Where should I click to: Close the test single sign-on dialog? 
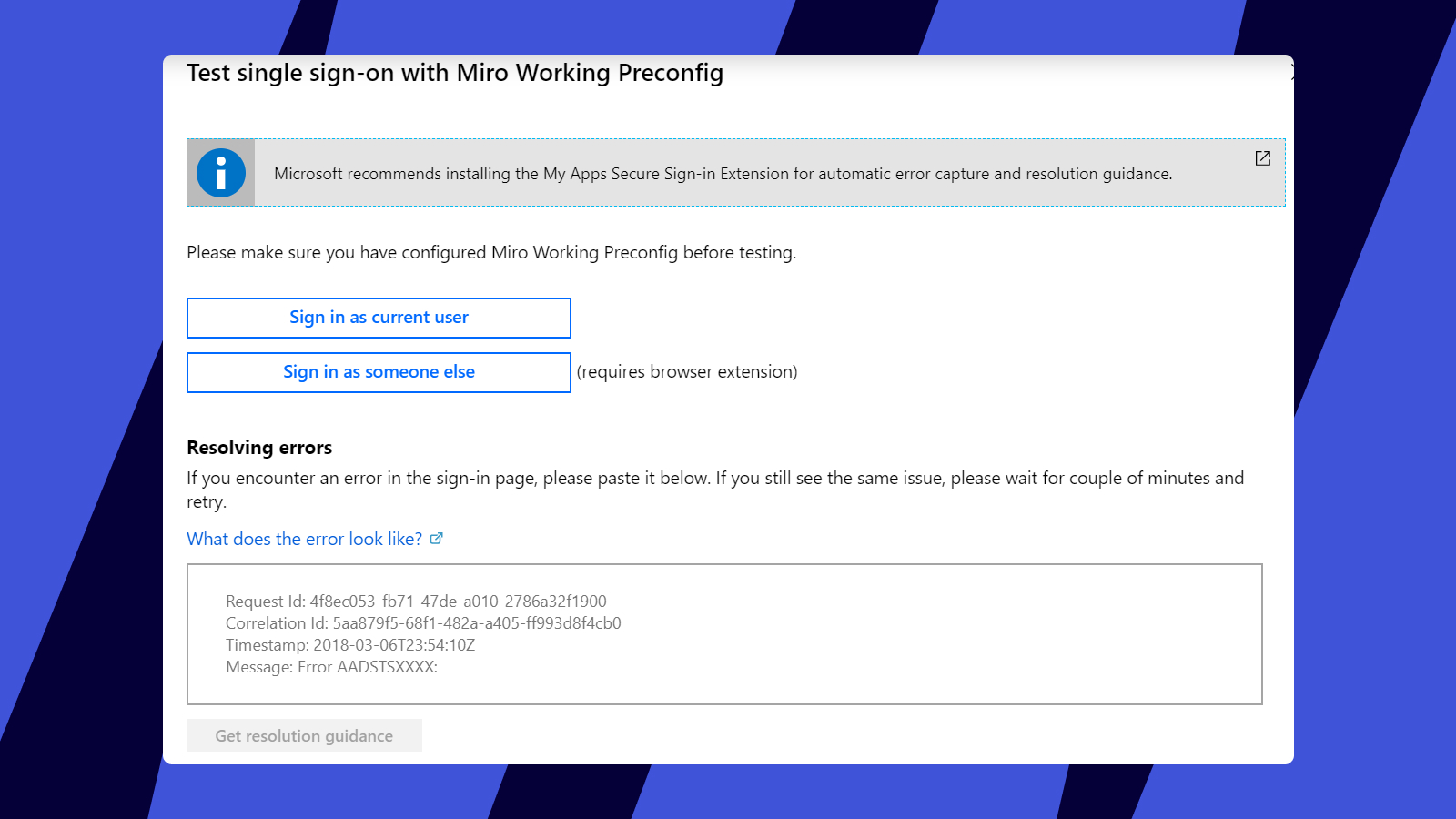1291,73
